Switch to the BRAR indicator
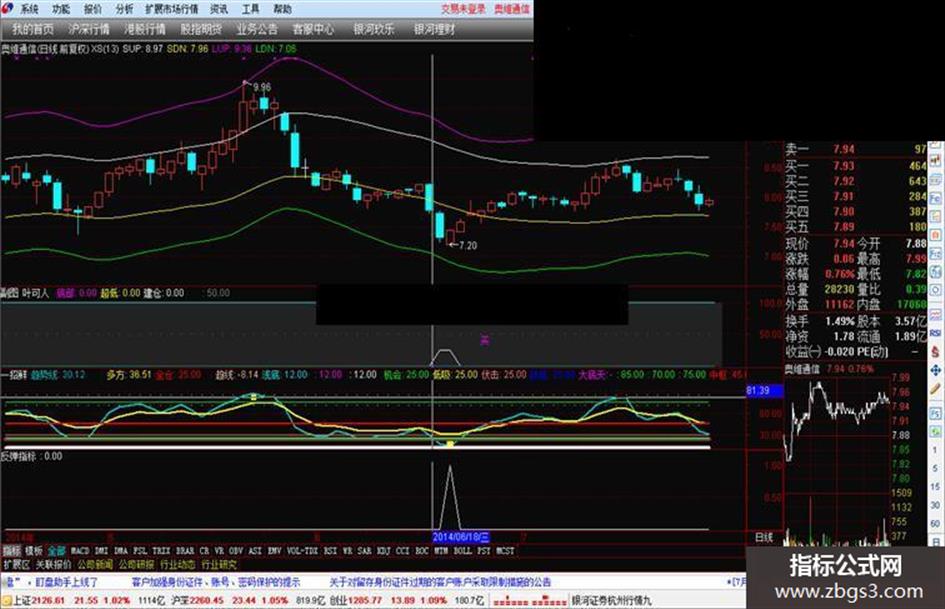Viewport: 945px width, 609px height. click(x=185, y=551)
